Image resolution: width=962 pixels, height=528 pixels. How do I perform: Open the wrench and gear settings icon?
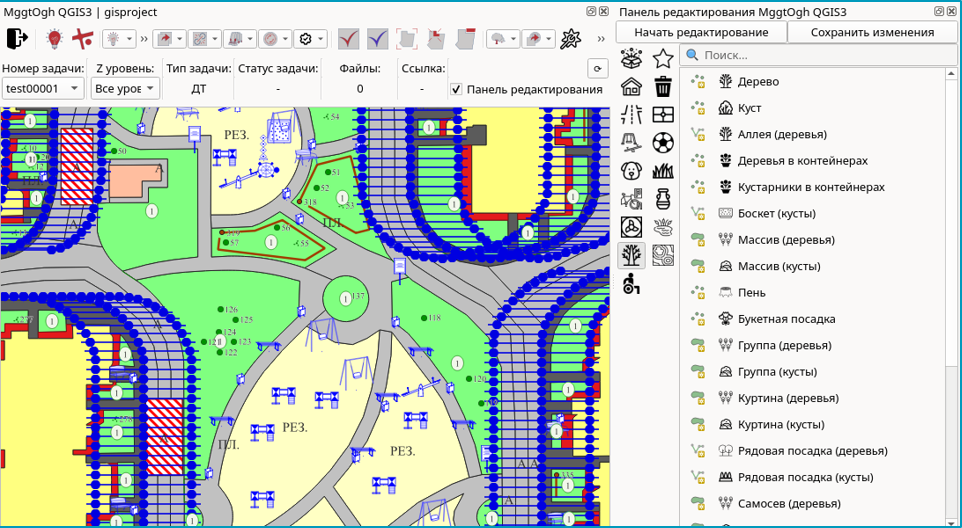(x=571, y=39)
